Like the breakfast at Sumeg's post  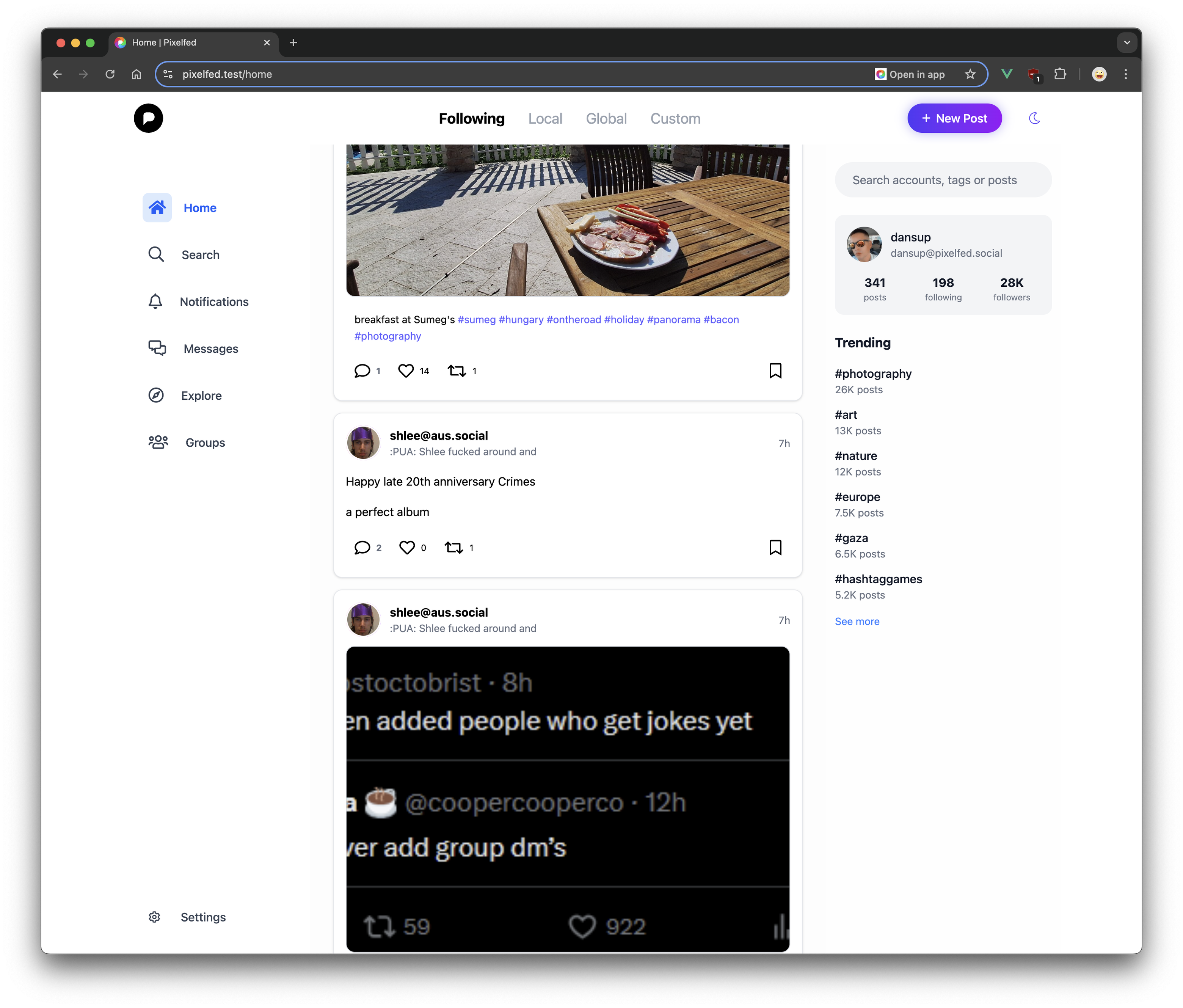pos(406,371)
